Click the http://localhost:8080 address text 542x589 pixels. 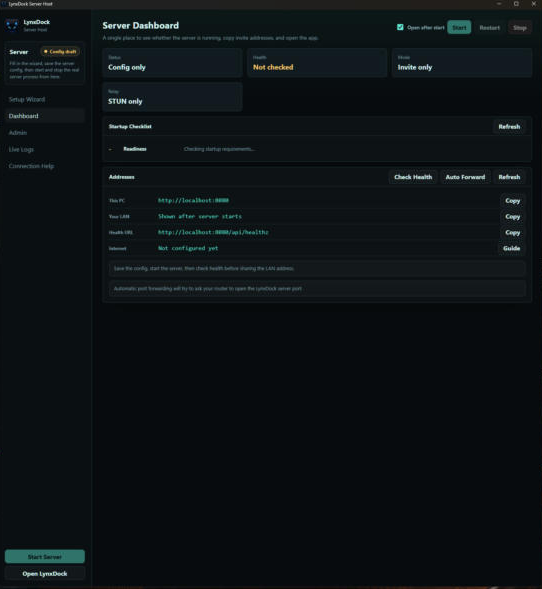point(193,201)
